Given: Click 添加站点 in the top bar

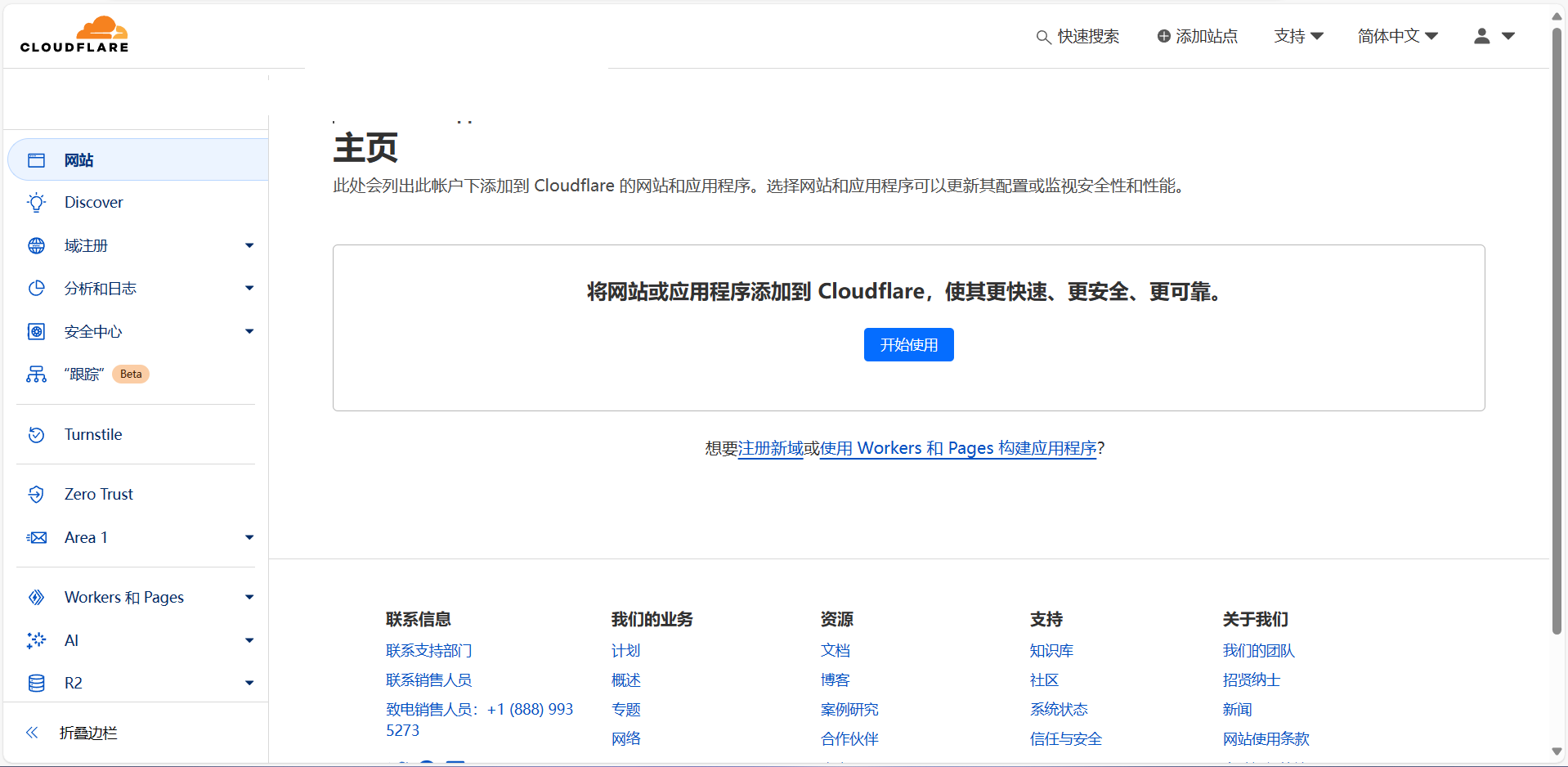Looking at the screenshot, I should pos(1198,36).
